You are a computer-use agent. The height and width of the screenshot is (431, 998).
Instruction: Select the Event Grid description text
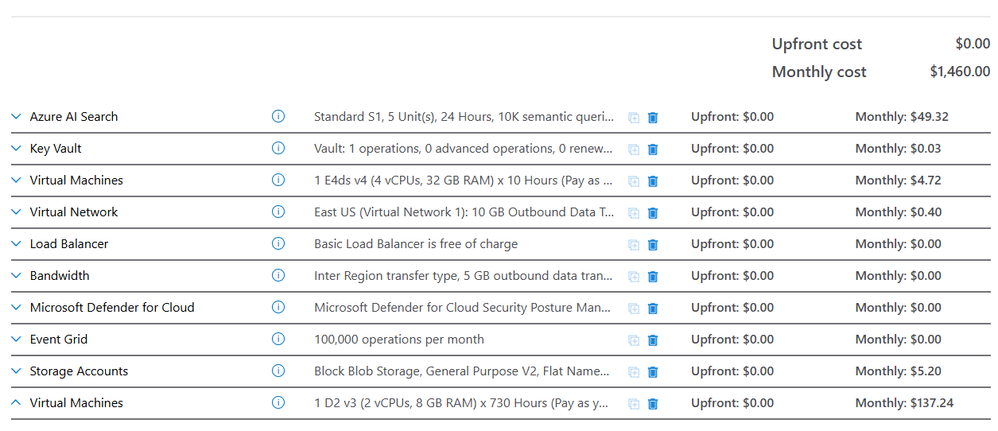[x=399, y=340]
